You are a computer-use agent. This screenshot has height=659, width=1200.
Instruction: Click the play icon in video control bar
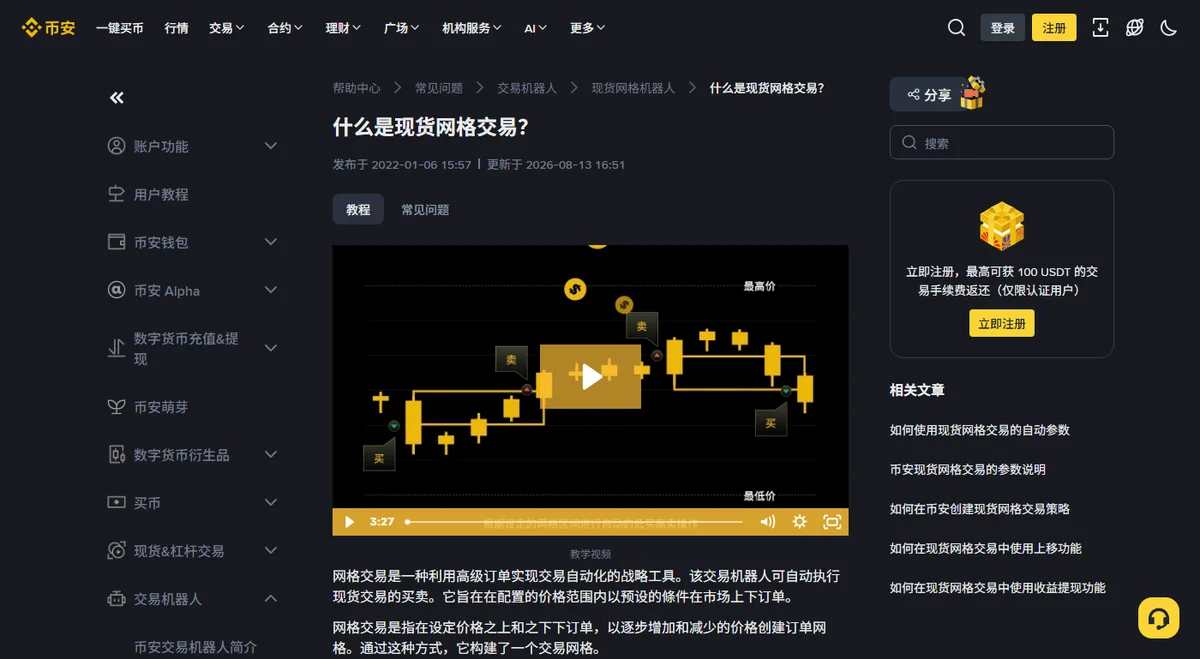tap(349, 521)
